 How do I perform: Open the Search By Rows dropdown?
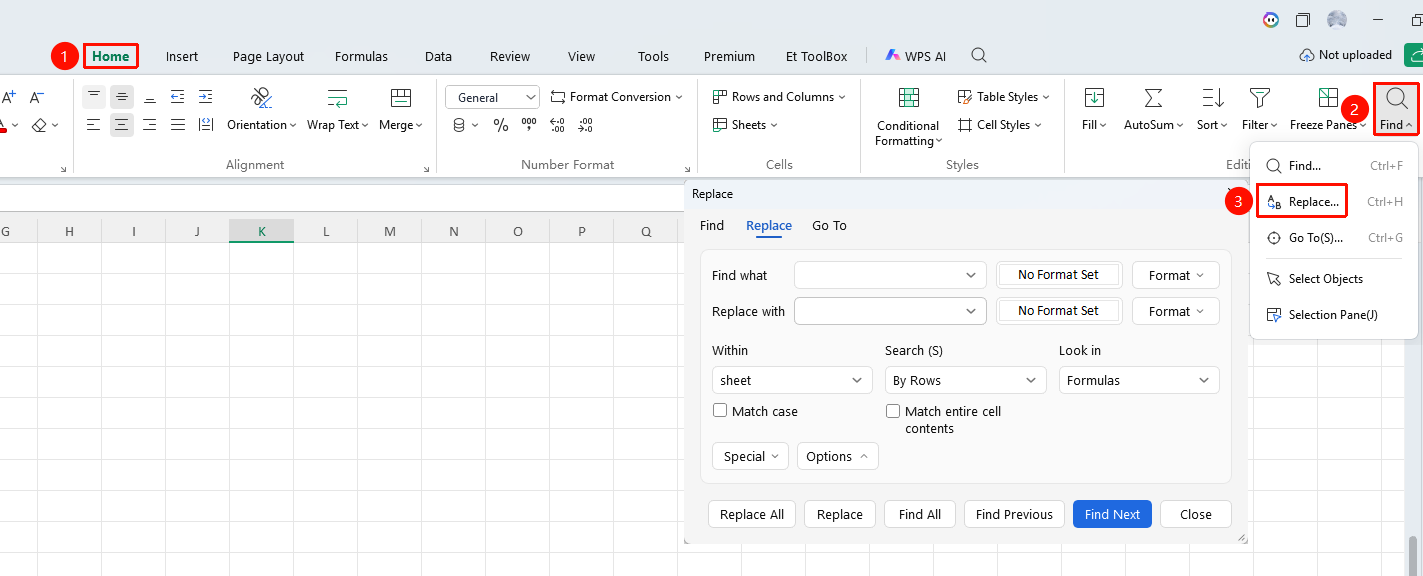(x=965, y=380)
